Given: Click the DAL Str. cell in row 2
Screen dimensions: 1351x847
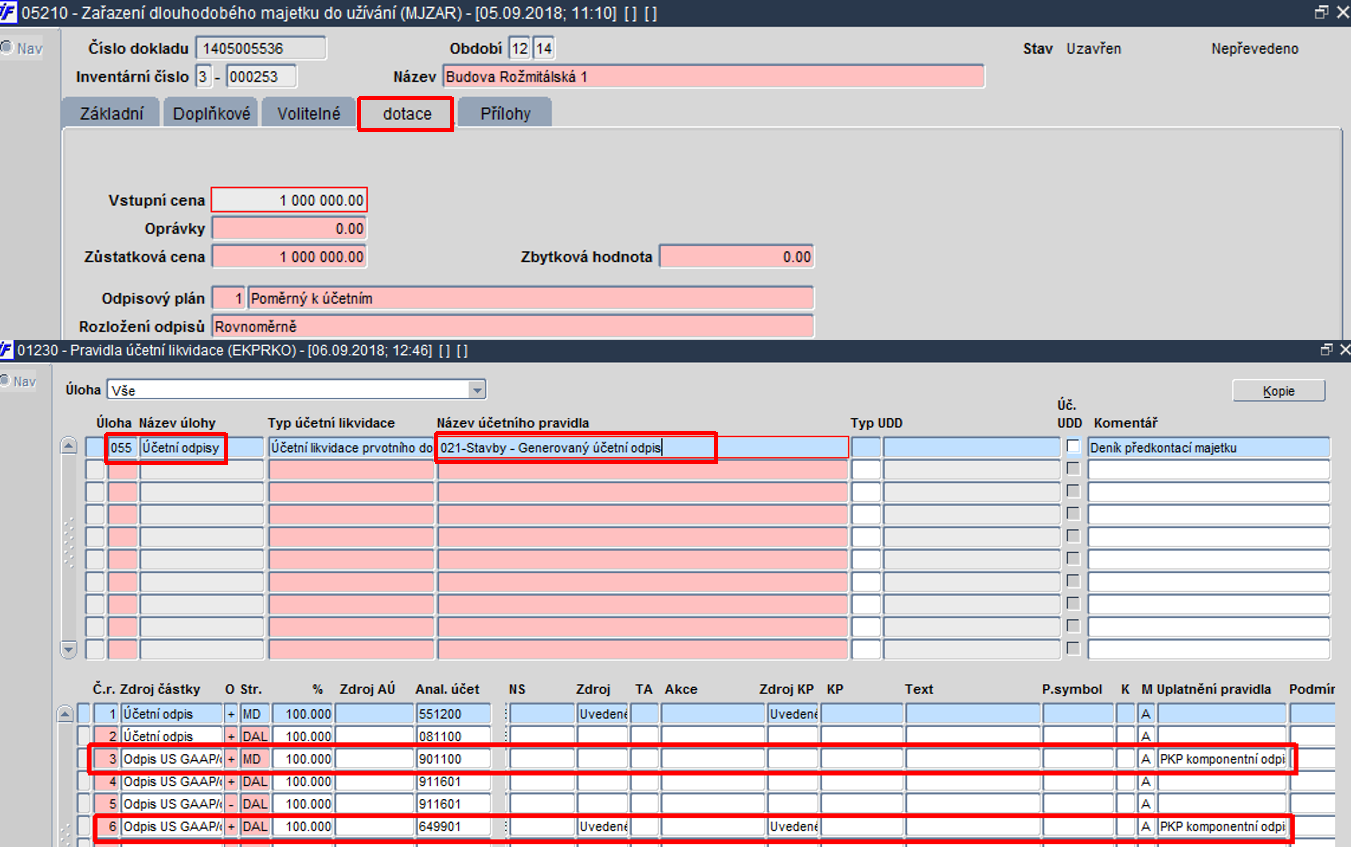Looking at the screenshot, I should [x=254, y=736].
